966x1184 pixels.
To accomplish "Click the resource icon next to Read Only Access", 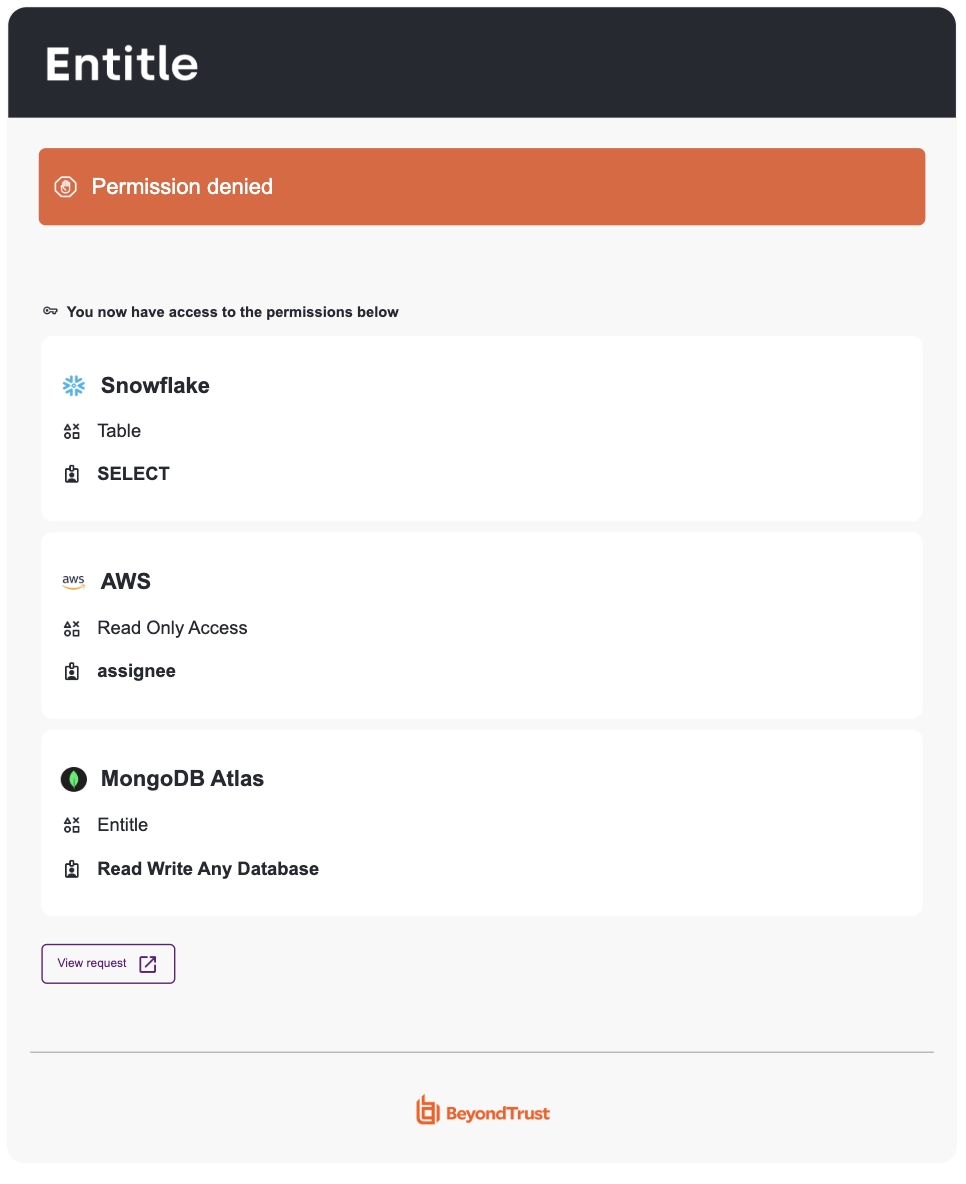I will click(x=72, y=628).
